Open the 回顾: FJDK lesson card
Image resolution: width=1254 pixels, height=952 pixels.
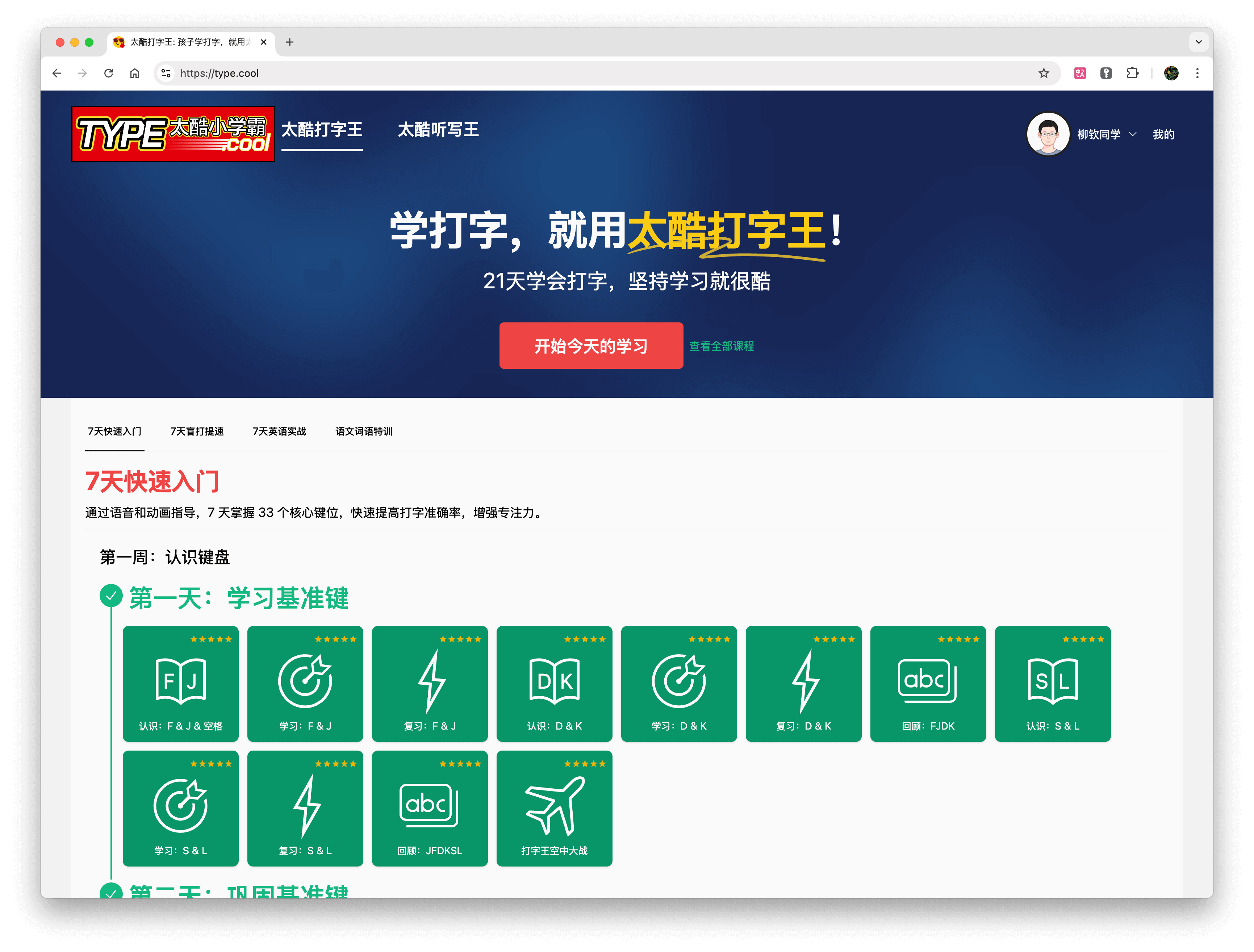(928, 683)
